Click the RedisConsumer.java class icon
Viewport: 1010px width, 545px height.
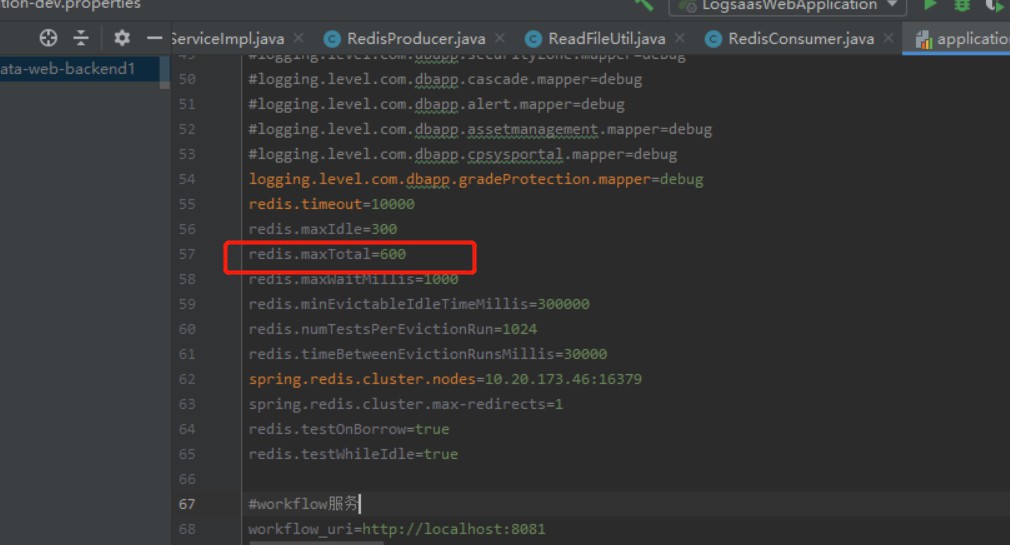point(713,39)
